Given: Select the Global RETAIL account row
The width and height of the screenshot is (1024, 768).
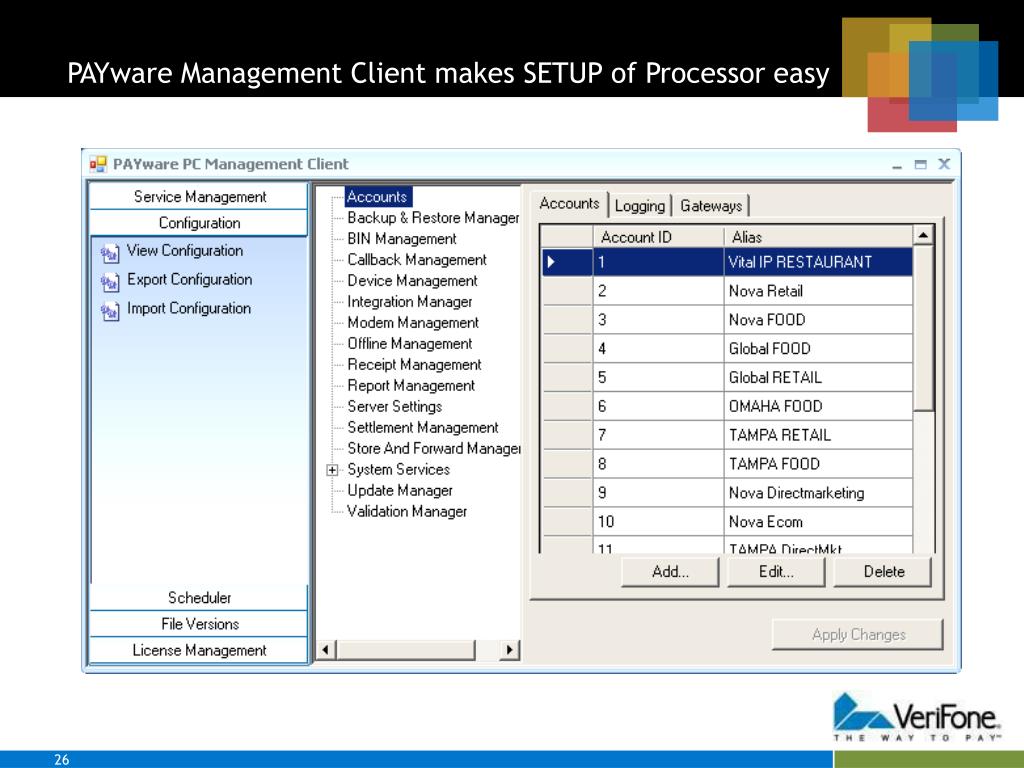Looking at the screenshot, I should [727, 377].
